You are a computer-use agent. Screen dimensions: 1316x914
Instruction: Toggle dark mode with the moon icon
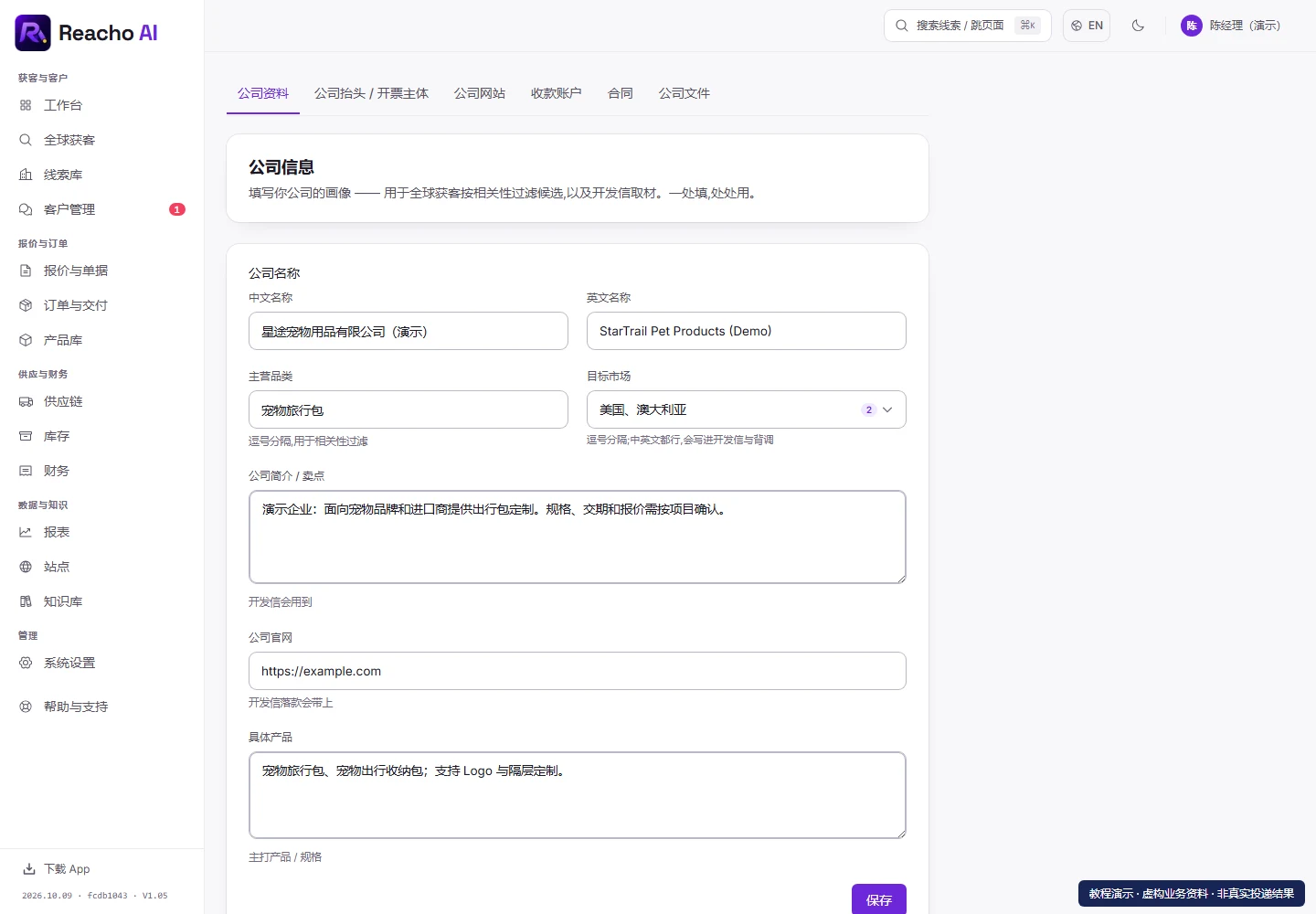(1138, 26)
